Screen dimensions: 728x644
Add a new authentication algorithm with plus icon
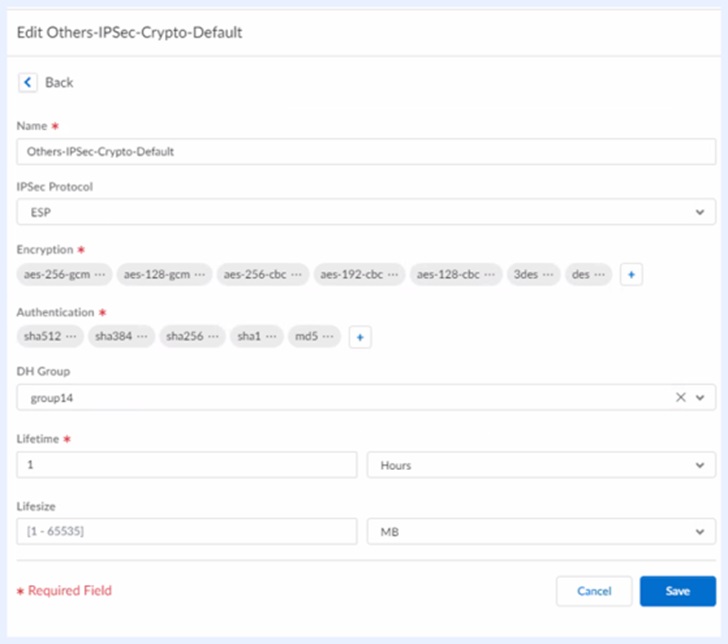click(361, 337)
